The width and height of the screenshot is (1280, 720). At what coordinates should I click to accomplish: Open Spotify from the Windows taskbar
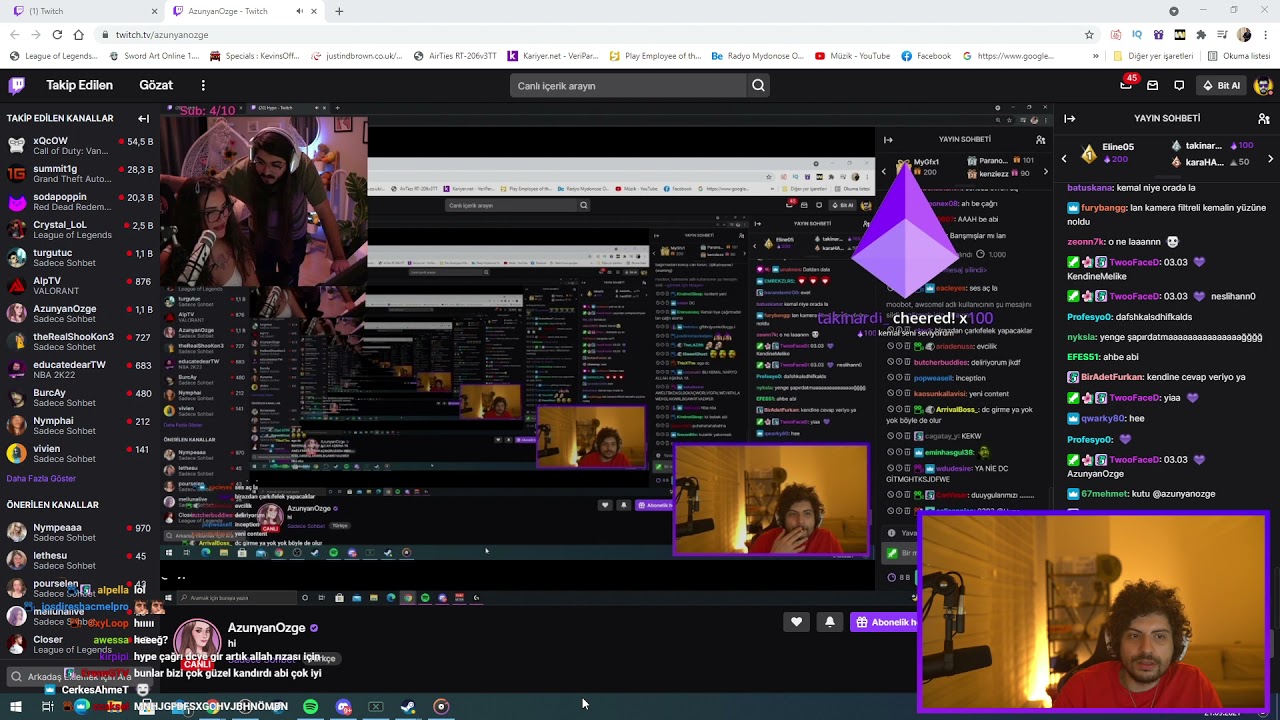click(x=311, y=707)
